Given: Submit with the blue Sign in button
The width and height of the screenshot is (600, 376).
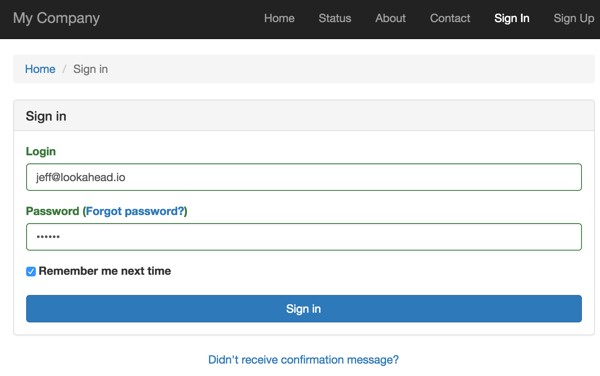Looking at the screenshot, I should (304, 309).
